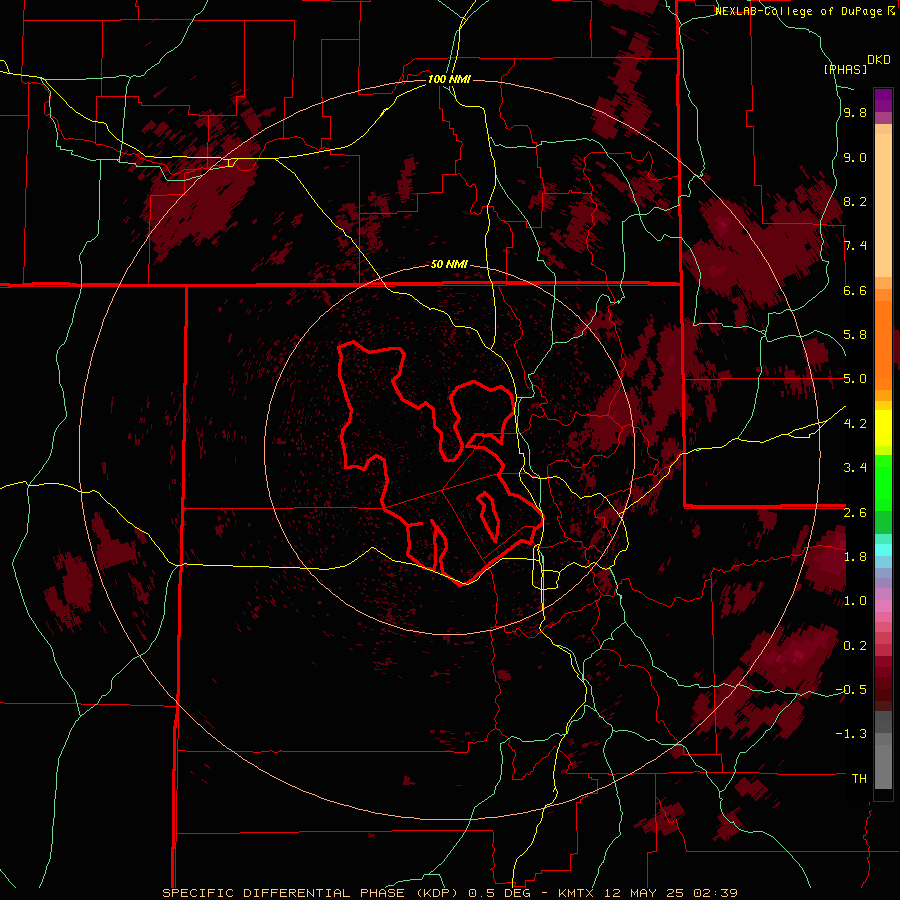Click the 02:39 timestamp

pos(716,893)
